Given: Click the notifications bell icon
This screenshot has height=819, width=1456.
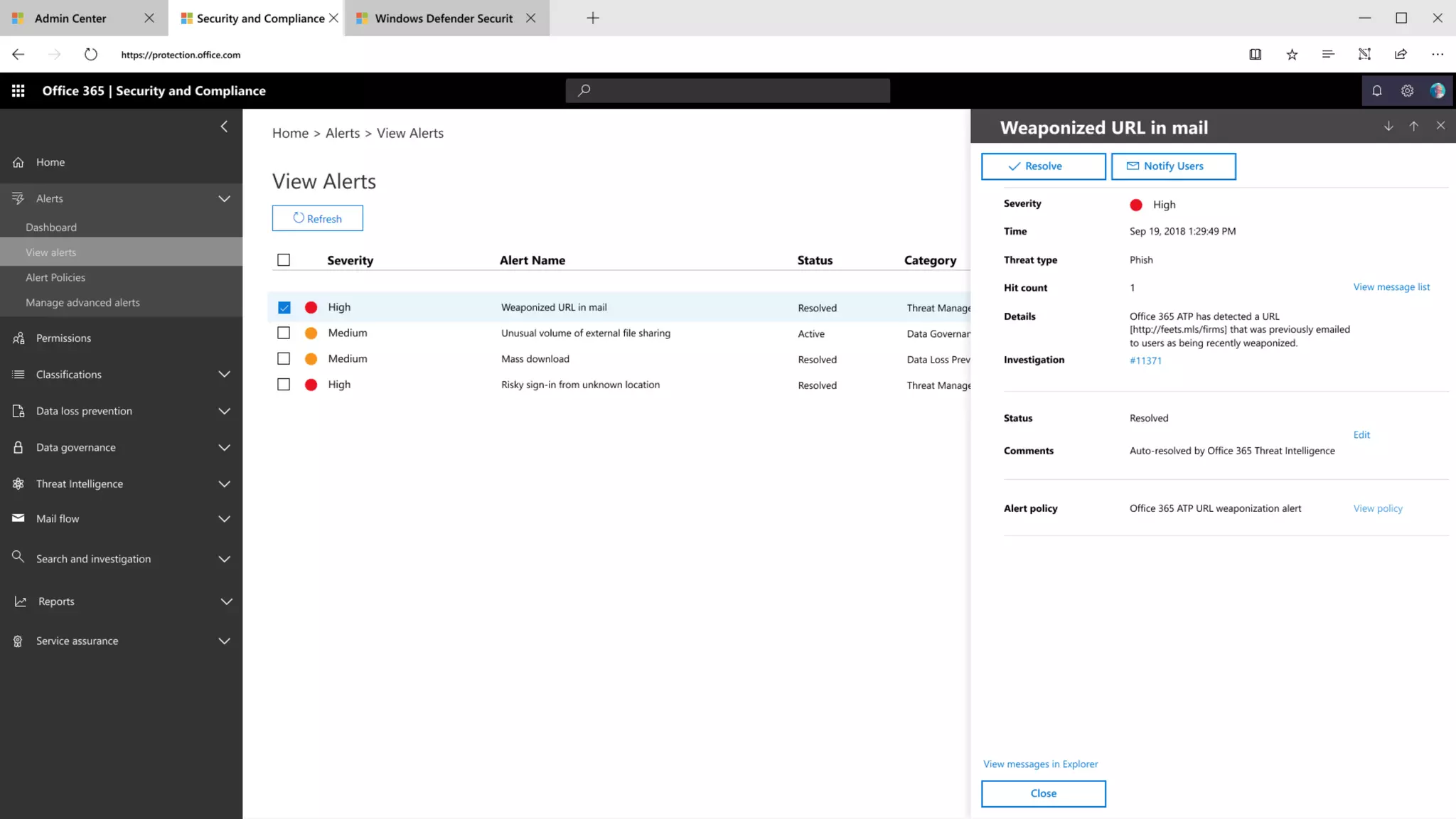Looking at the screenshot, I should tap(1376, 90).
